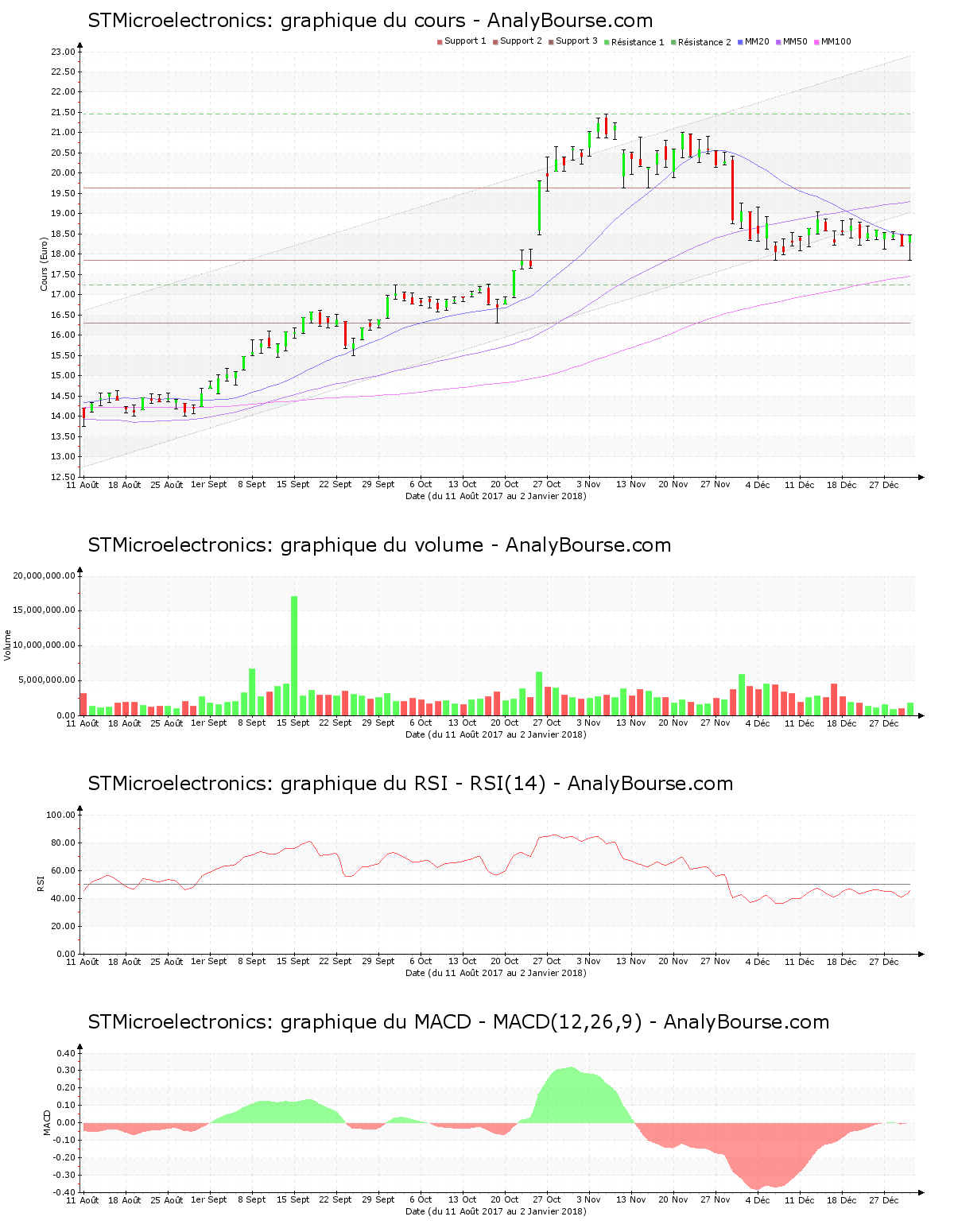
Task: Click the Cours (Euro) axis title
Action: (x=45, y=265)
